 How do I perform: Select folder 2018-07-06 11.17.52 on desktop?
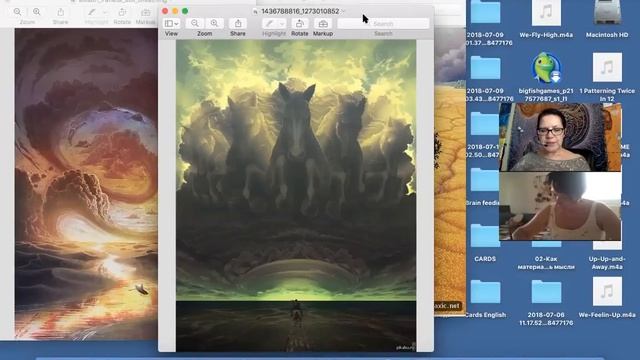click(546, 292)
